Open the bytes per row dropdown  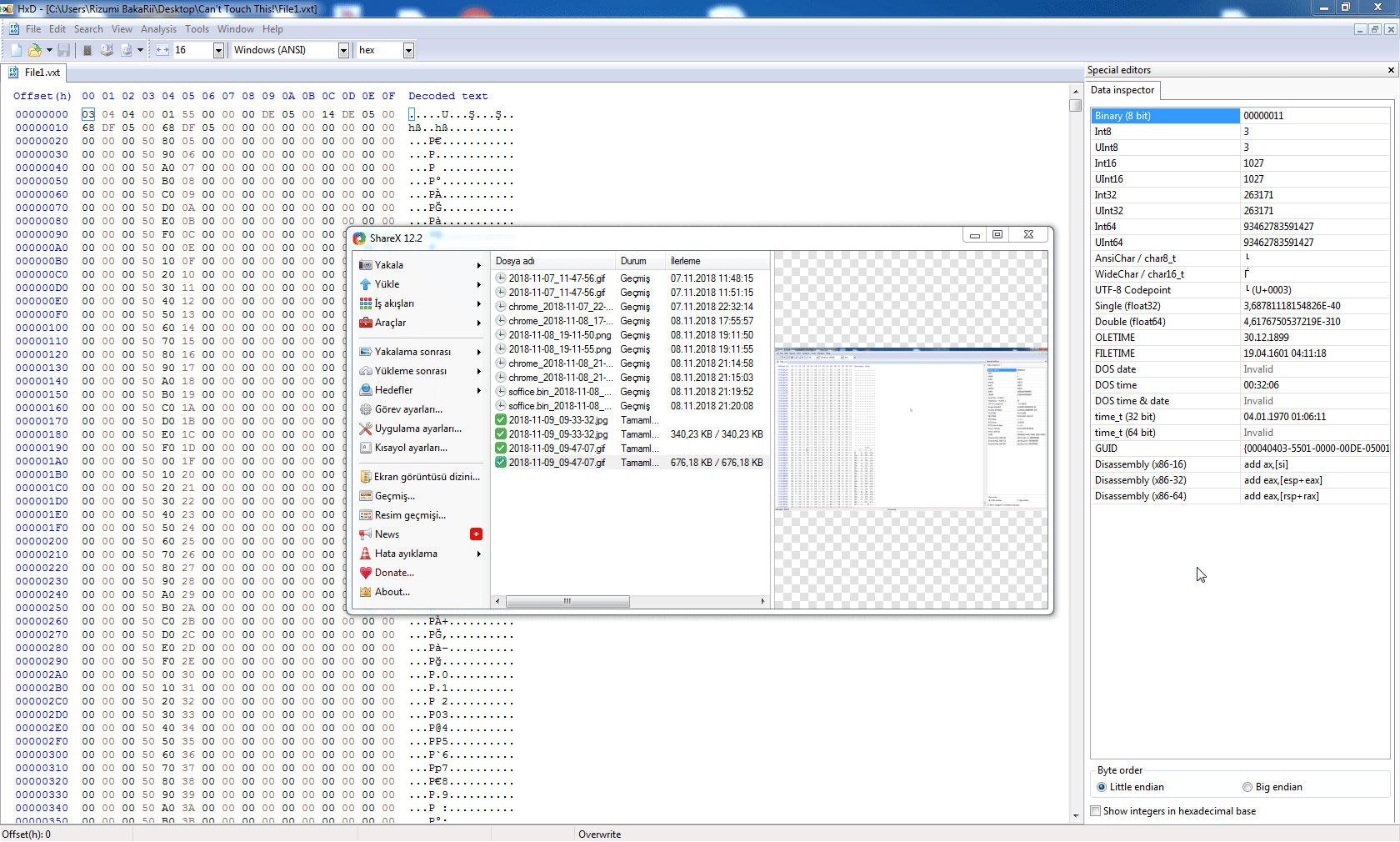tap(218, 50)
